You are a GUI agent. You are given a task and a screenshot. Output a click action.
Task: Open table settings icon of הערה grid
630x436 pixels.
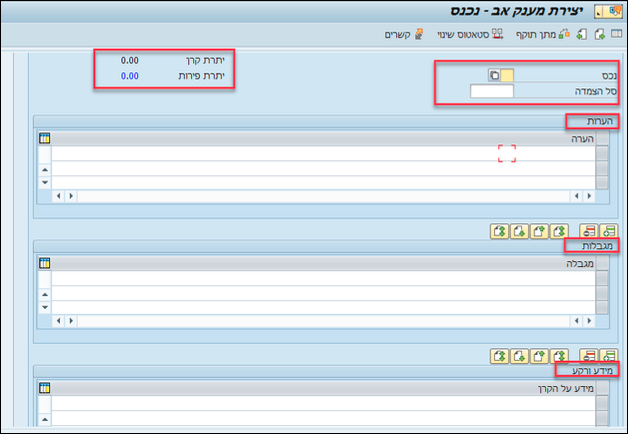tap(45, 138)
